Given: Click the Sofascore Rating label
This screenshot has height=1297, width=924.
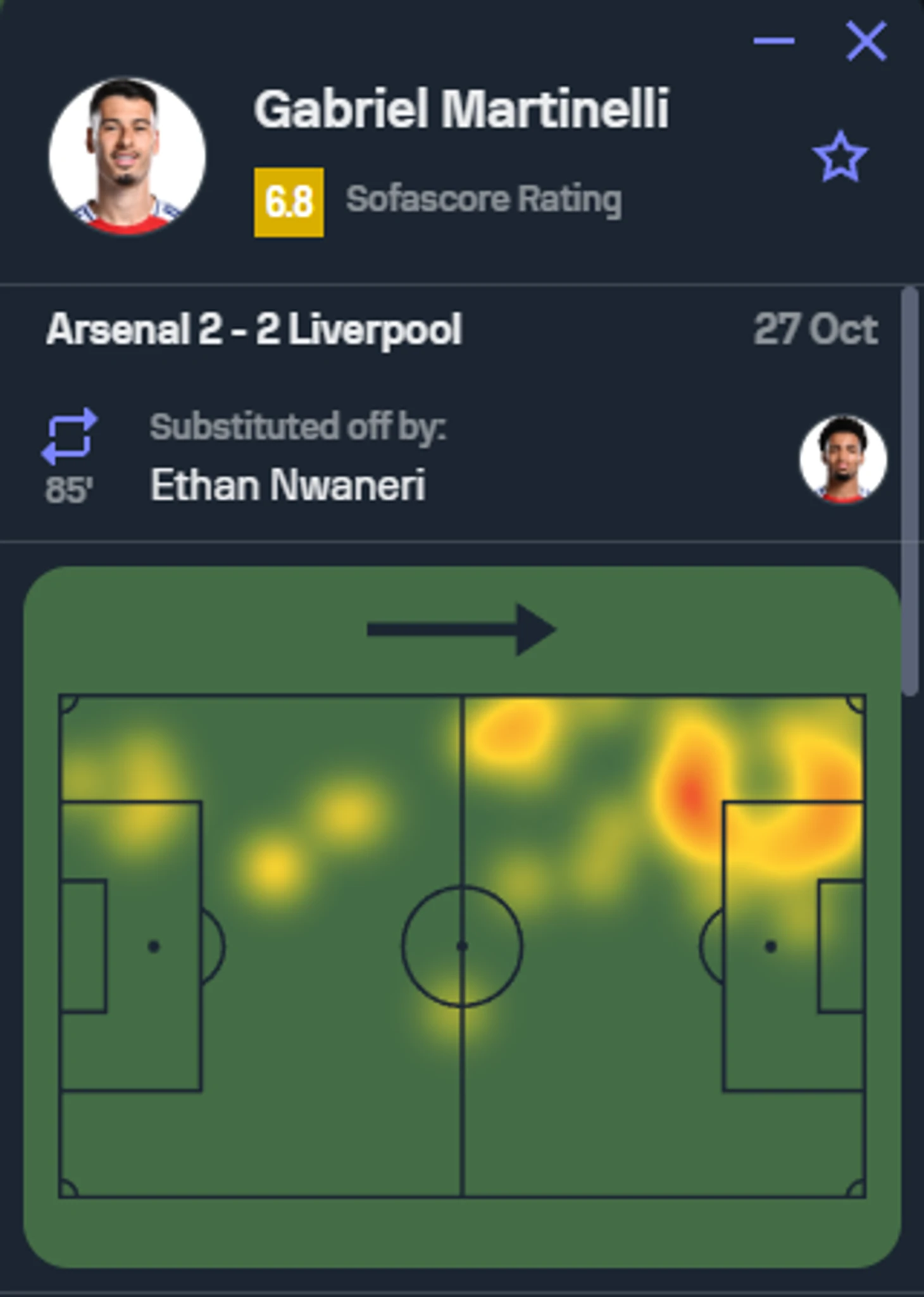Looking at the screenshot, I should coord(484,201).
